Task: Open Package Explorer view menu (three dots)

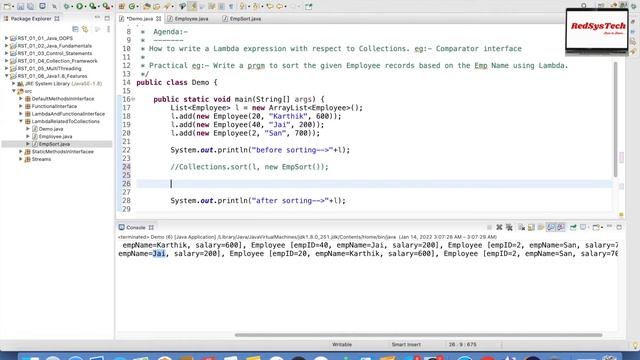Action: point(109,29)
